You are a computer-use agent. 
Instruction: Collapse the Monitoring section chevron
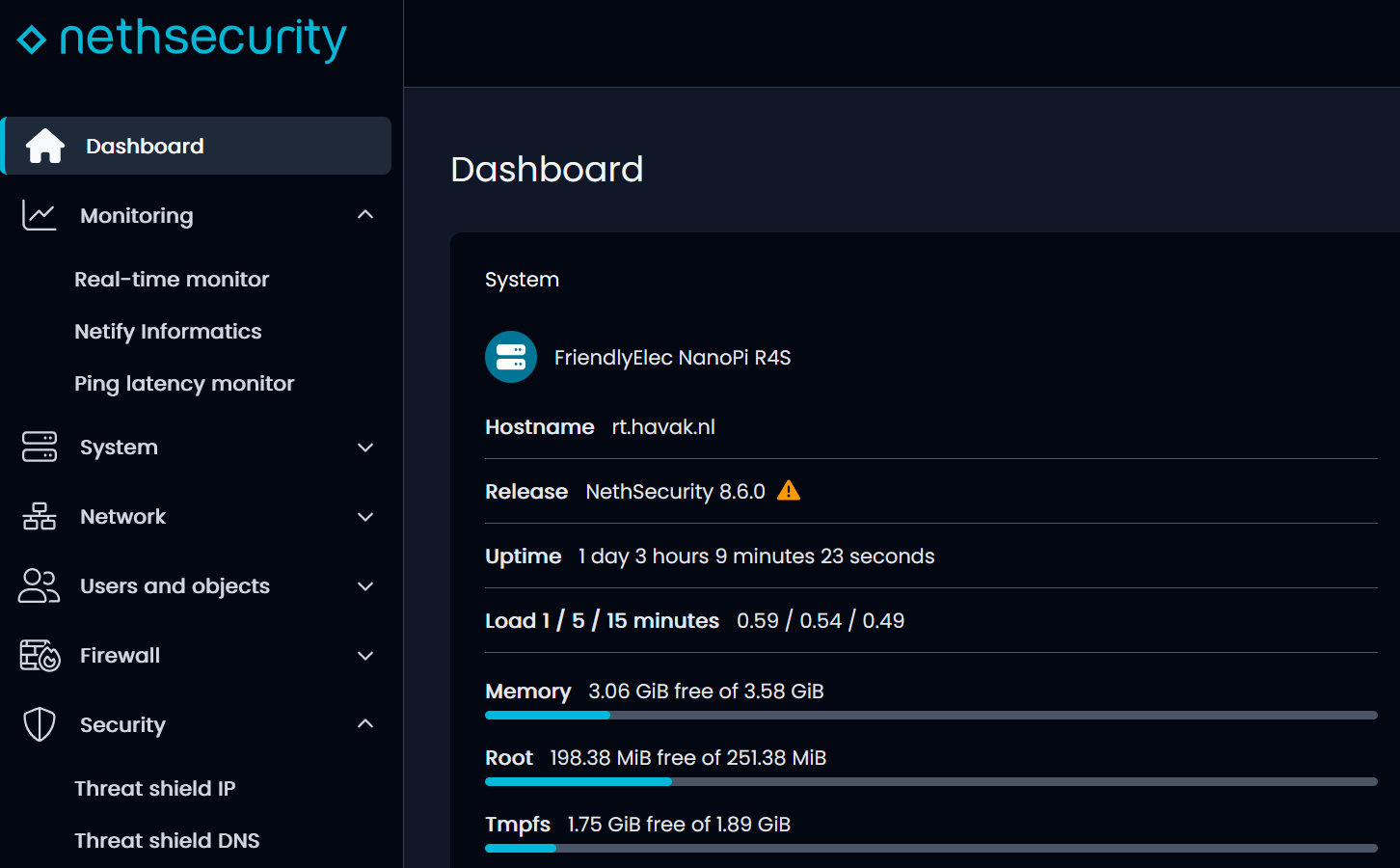click(365, 215)
